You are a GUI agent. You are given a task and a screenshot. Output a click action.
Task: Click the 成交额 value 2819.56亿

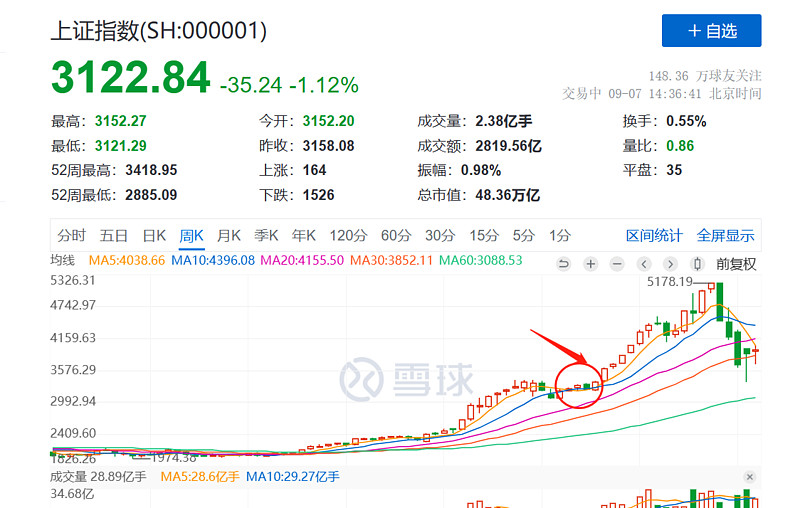(x=508, y=146)
